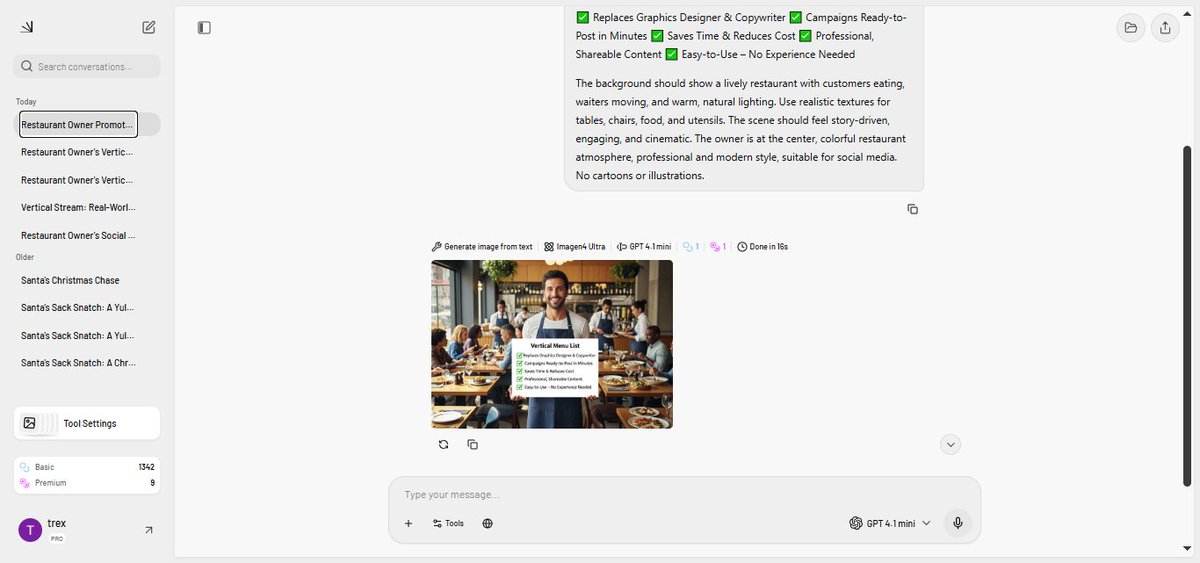Click the PRO badge under trex
Viewport: 1200px width, 563px height.
(55, 538)
